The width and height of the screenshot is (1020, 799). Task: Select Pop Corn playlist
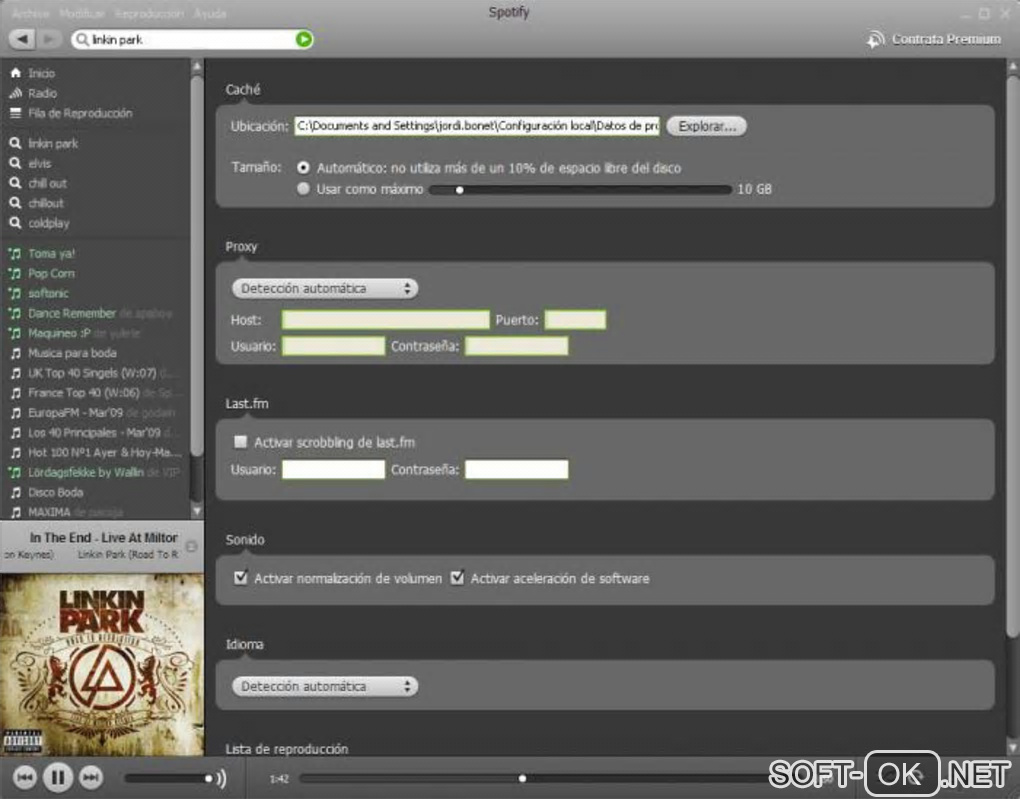pos(42,273)
